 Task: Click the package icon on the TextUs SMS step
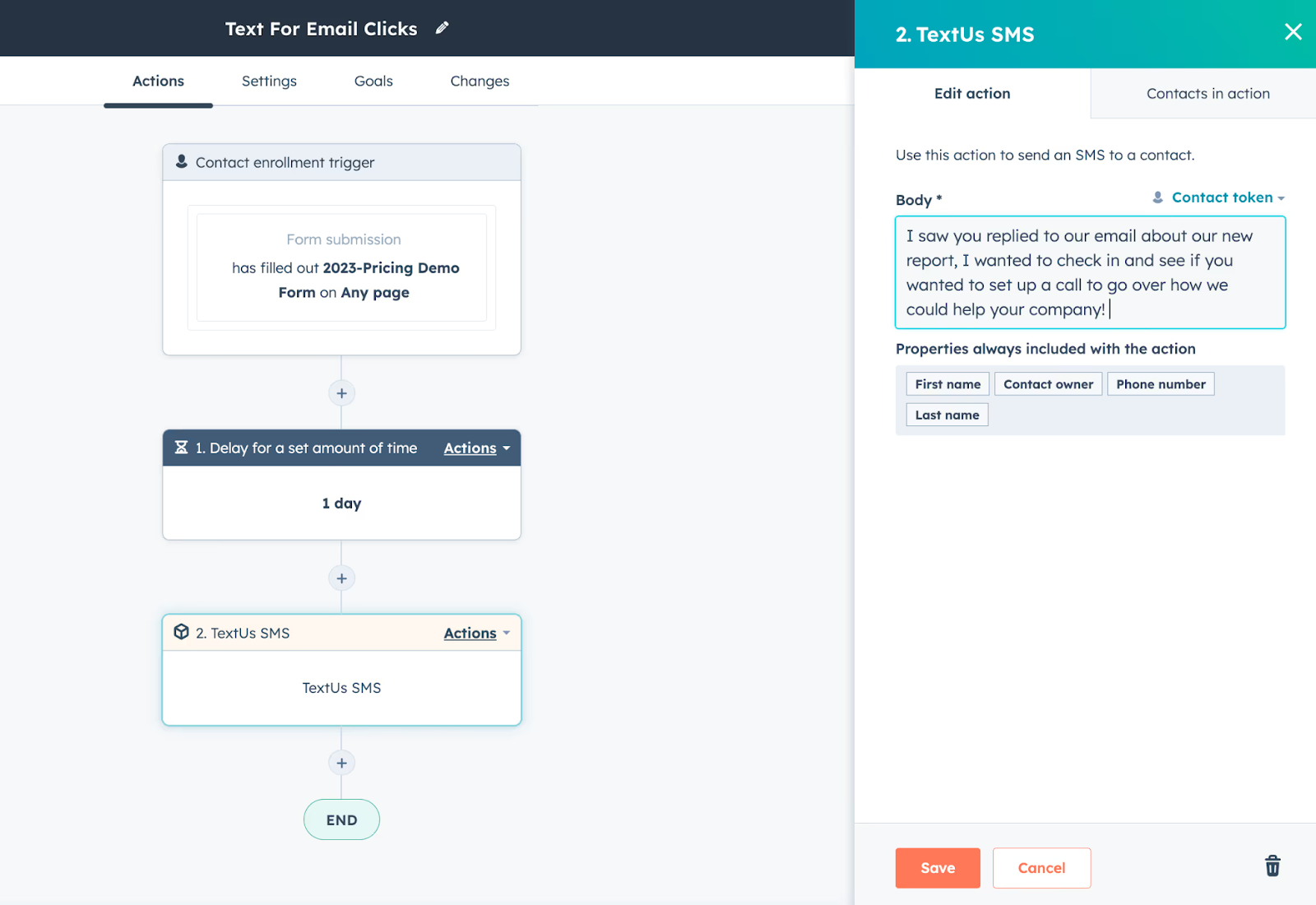pos(181,632)
